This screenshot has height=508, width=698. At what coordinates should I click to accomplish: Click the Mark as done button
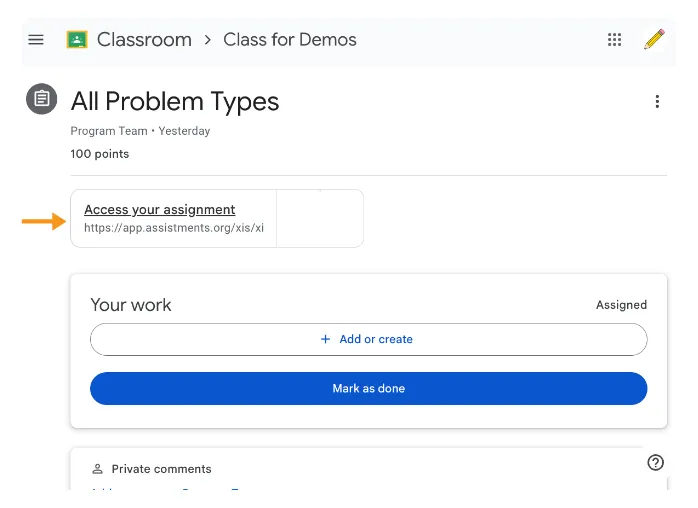[369, 388]
